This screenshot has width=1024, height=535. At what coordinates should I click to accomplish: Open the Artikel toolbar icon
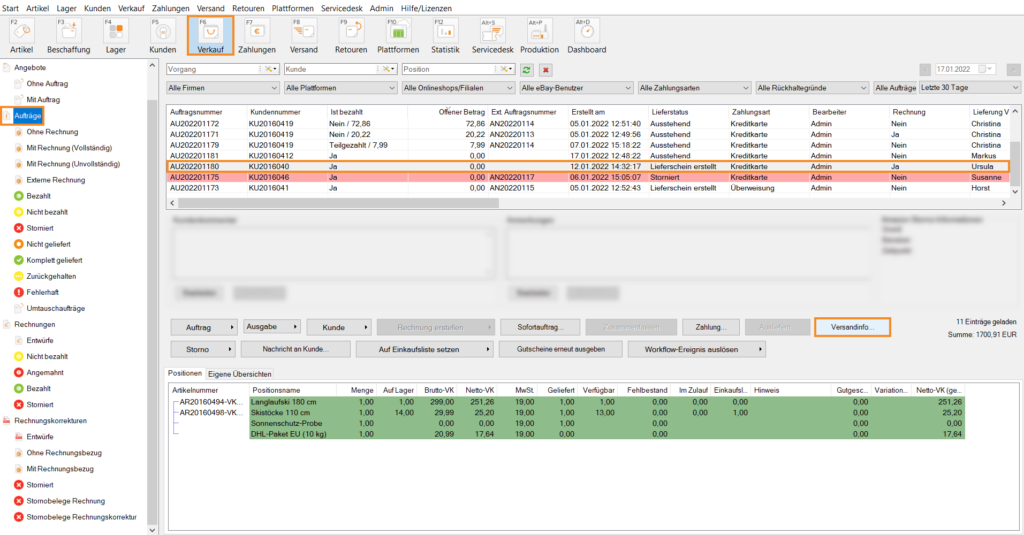point(22,35)
